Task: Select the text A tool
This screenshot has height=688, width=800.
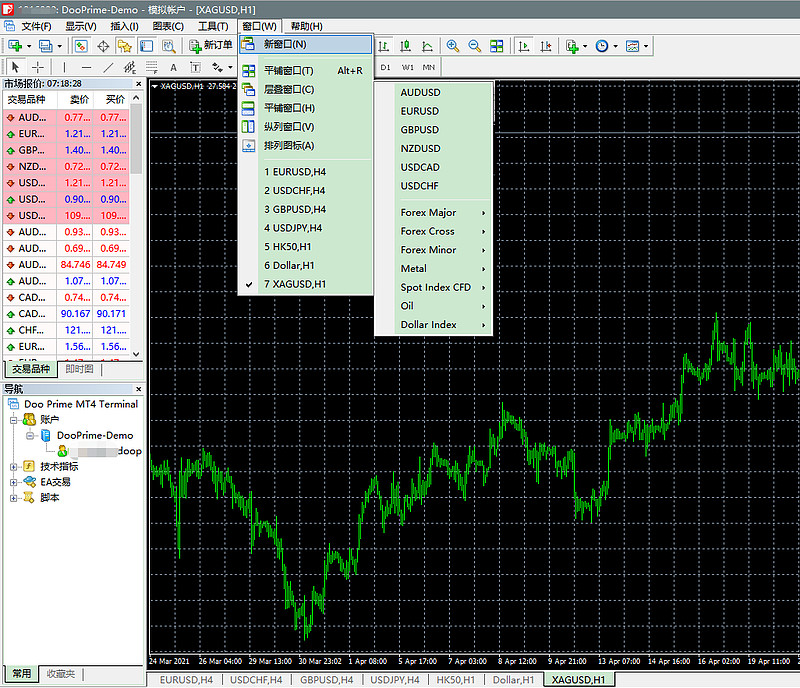Action: tap(173, 67)
